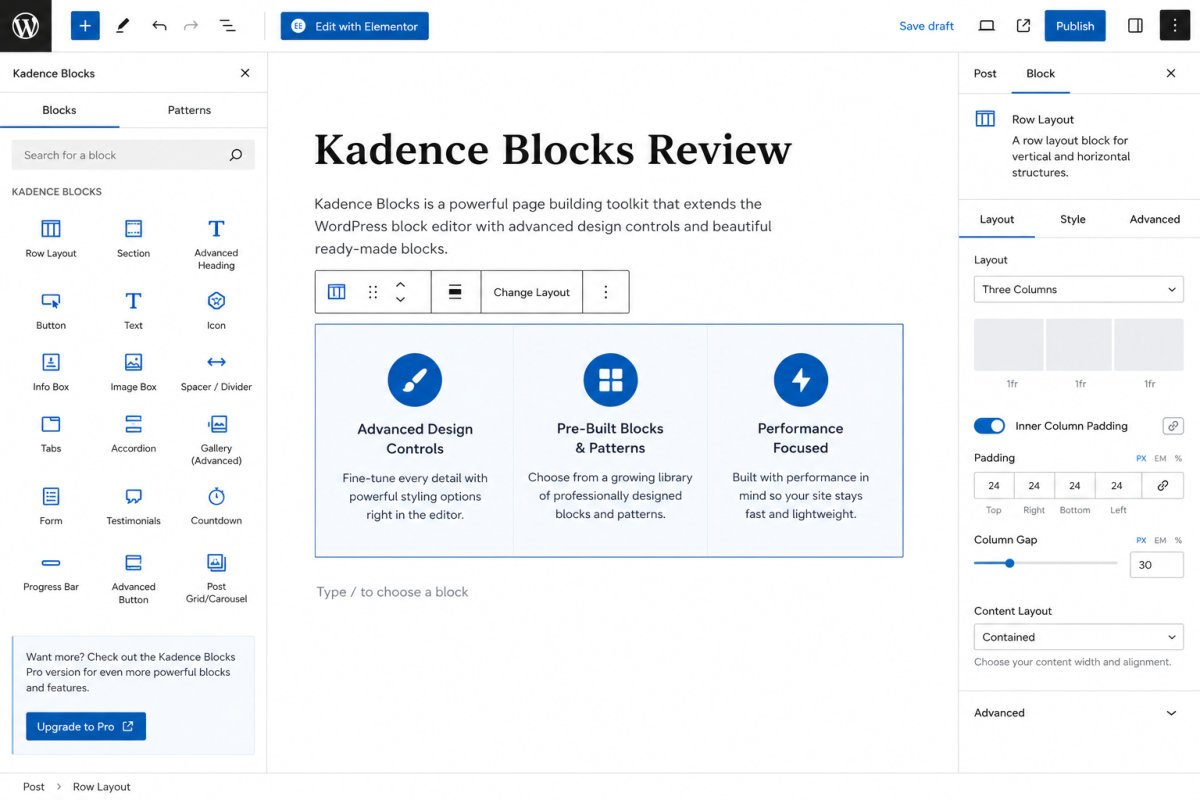The image size is (1200, 800).
Task: Open the Post settings tab
Action: point(985,73)
